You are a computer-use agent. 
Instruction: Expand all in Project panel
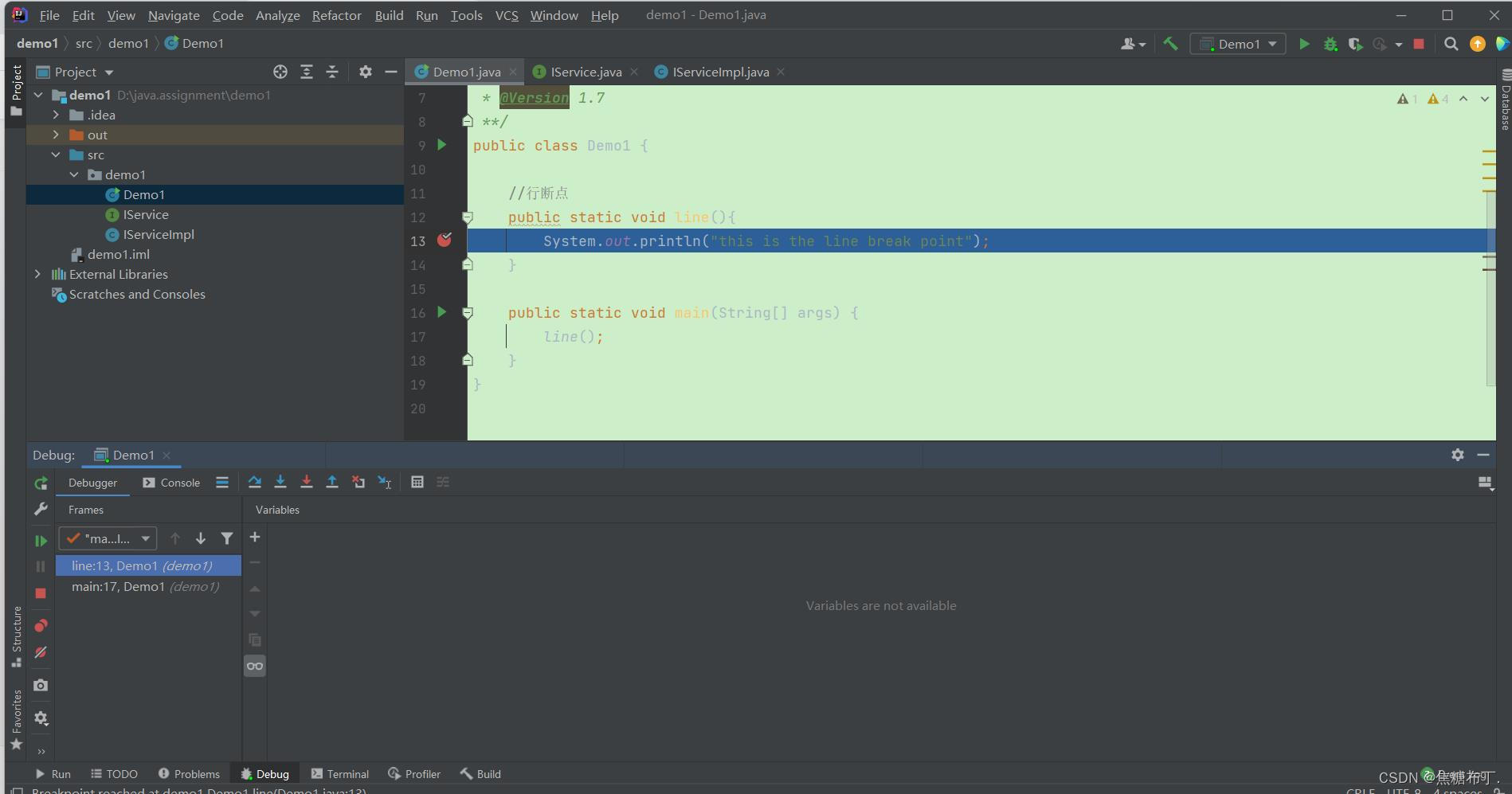point(307,72)
